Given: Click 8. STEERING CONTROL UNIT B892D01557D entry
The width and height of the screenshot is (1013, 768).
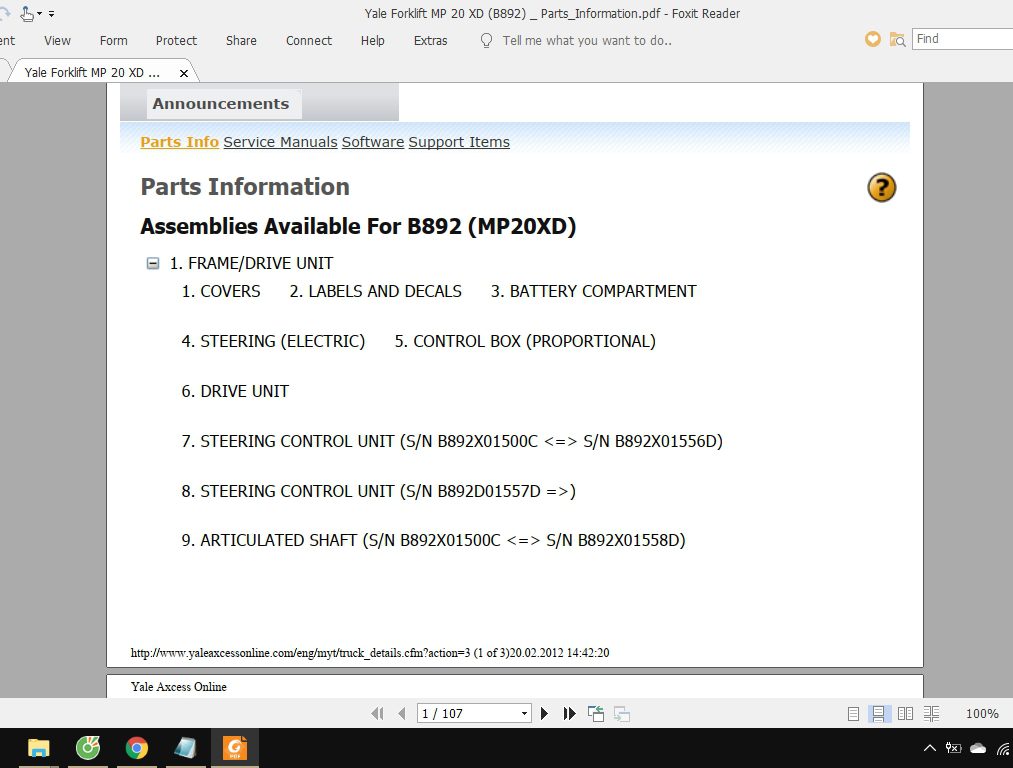Looking at the screenshot, I should pos(378,492).
